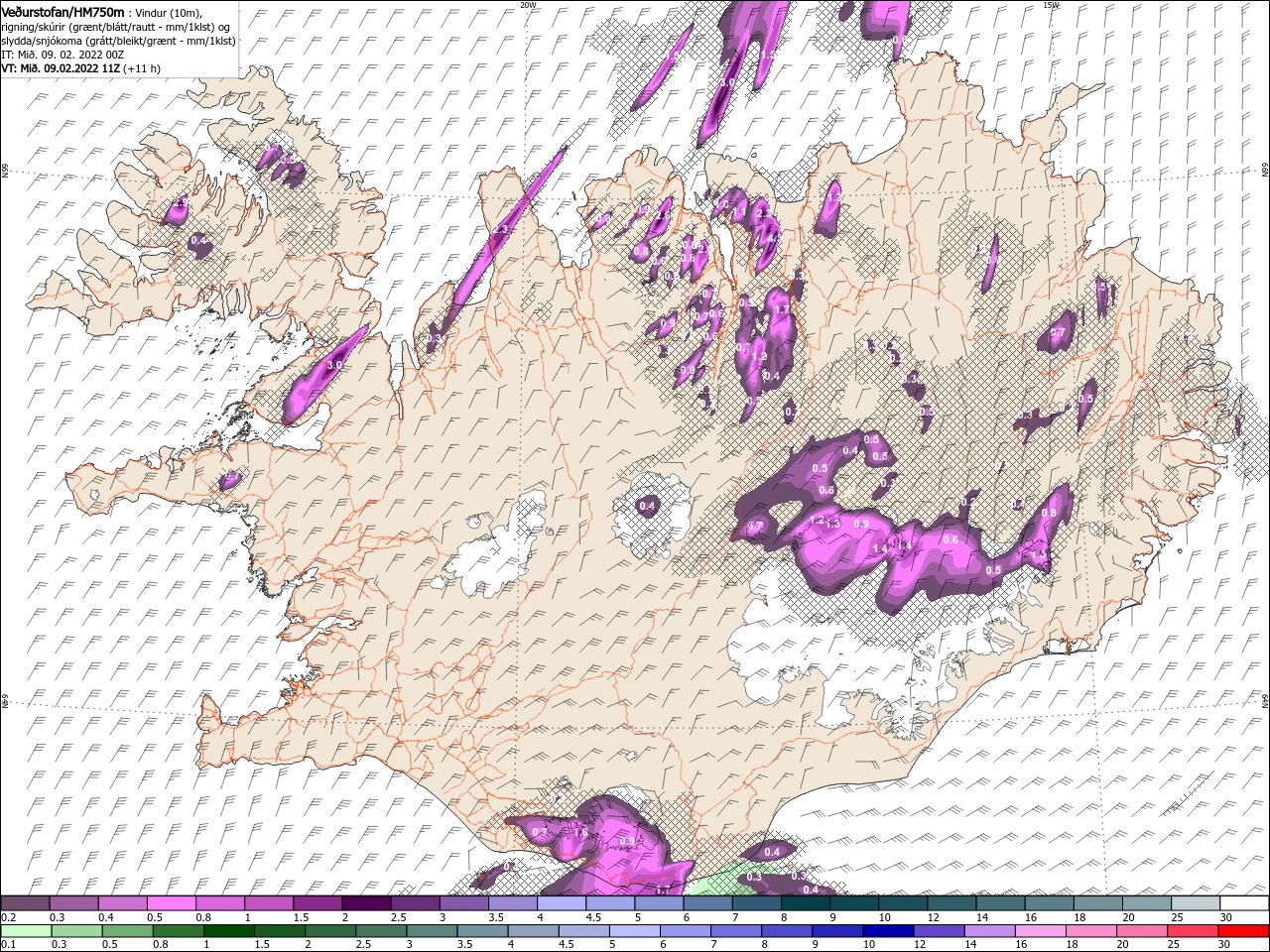Pick lavender snow swatch between 4 and 4.5
Viewport: 1270px width, 952px height.
click(562, 903)
